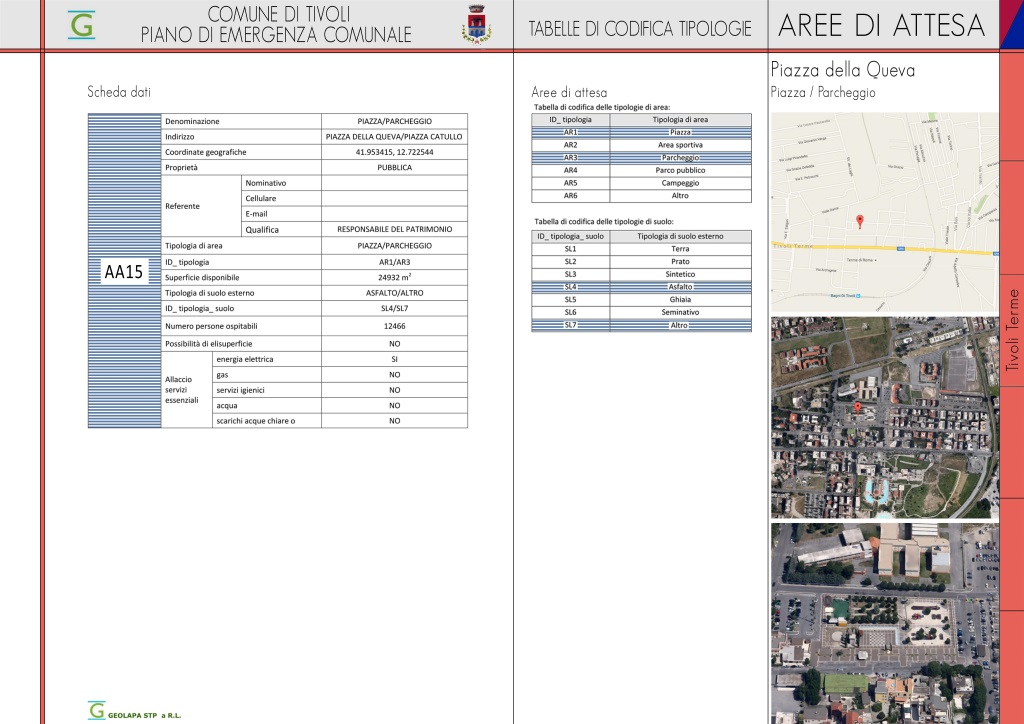Screen dimensions: 1024x724
Task: Select the highlighted AR3 Parcheggio row
Action: point(641,157)
